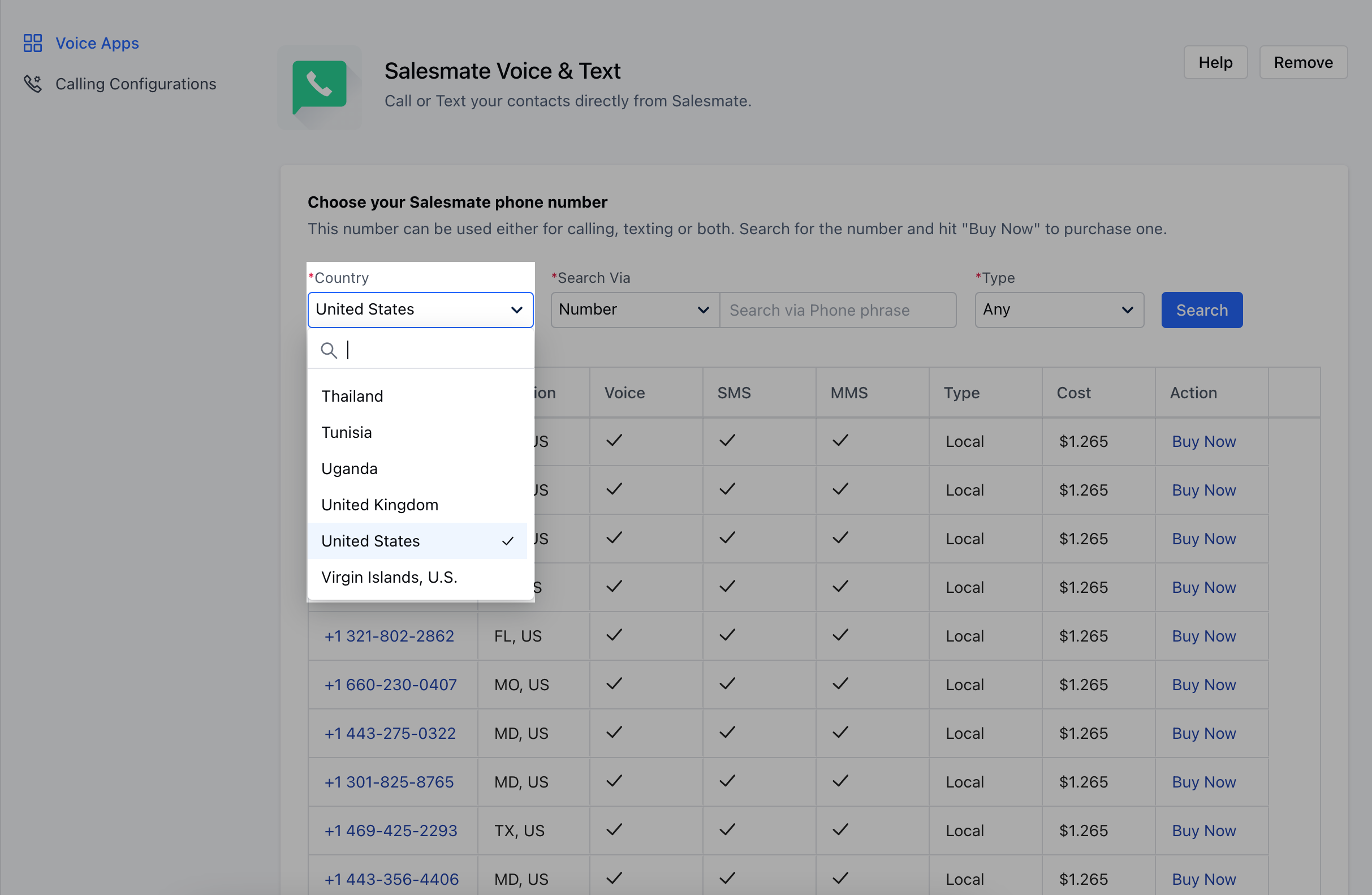The image size is (1372, 895).
Task: Click Voice checkmark in the FL, US row
Action: coord(614,635)
